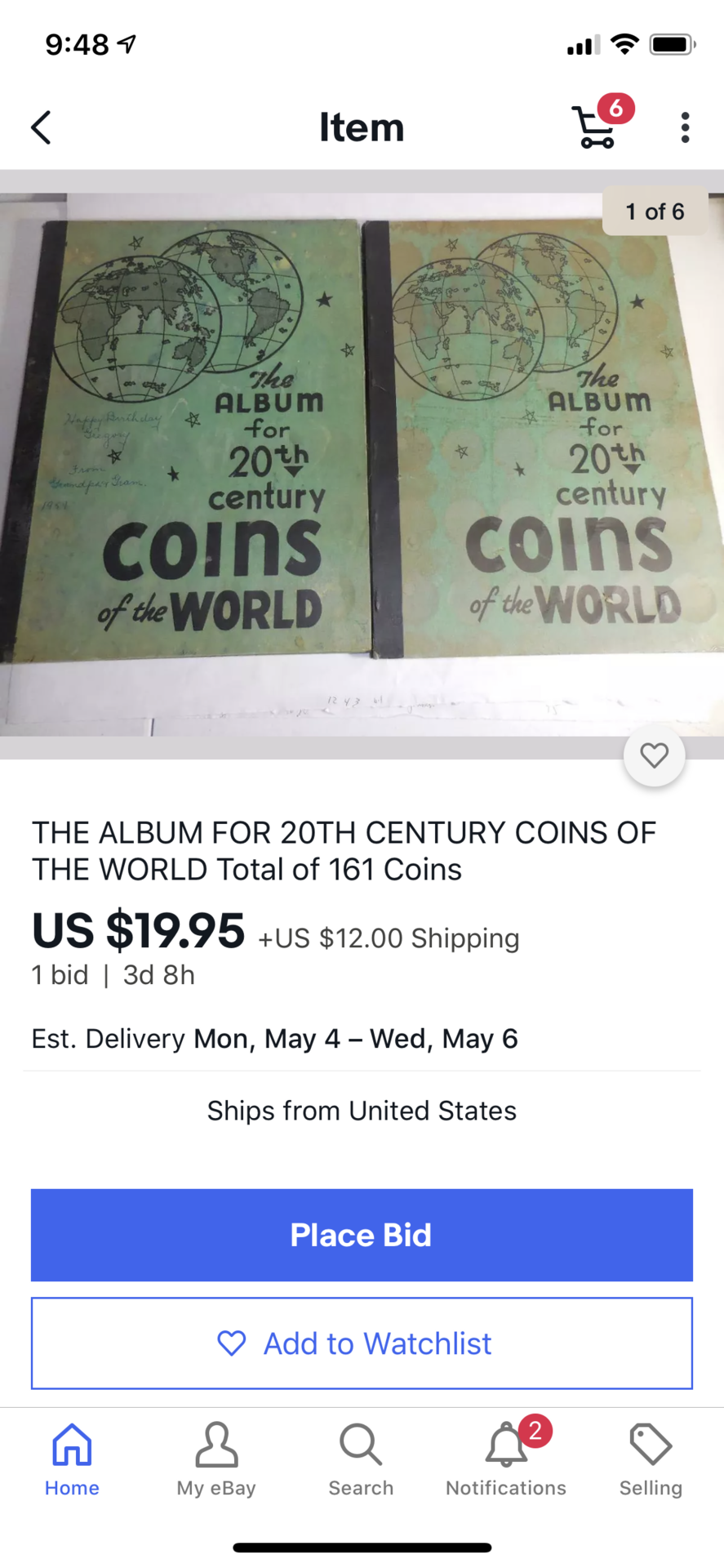724x1568 pixels.
Task: Tap the cart badge showing 6
Action: (616, 108)
